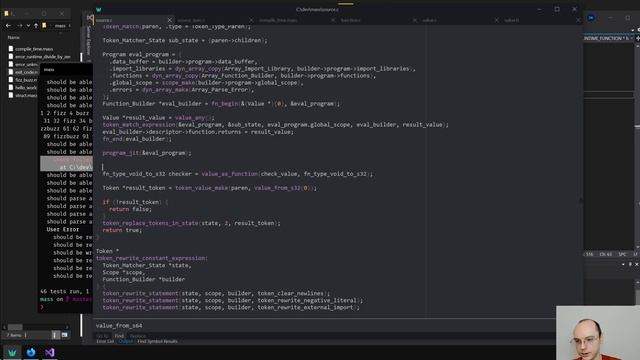Viewport: 640px width, 360px height.
Task: Close the second editor tab
Action: coord(251,20)
